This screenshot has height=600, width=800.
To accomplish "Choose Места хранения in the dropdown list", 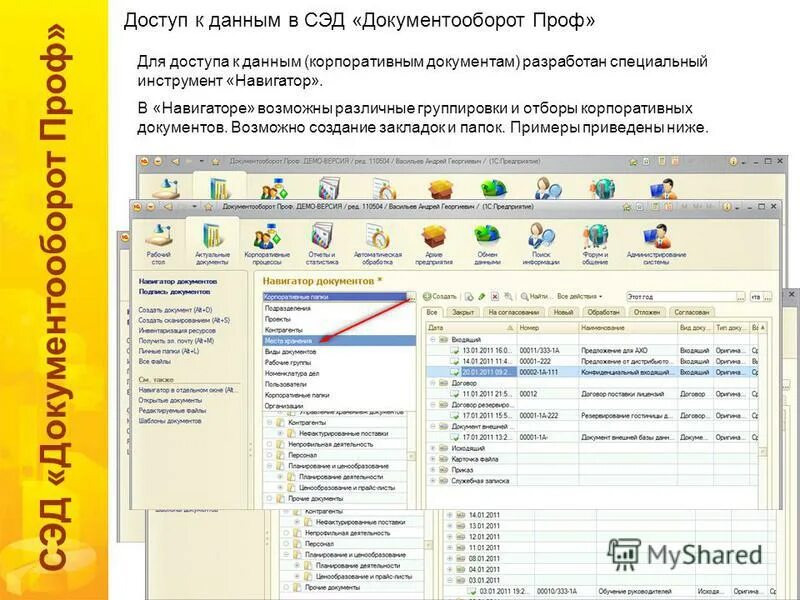I will (x=339, y=340).
